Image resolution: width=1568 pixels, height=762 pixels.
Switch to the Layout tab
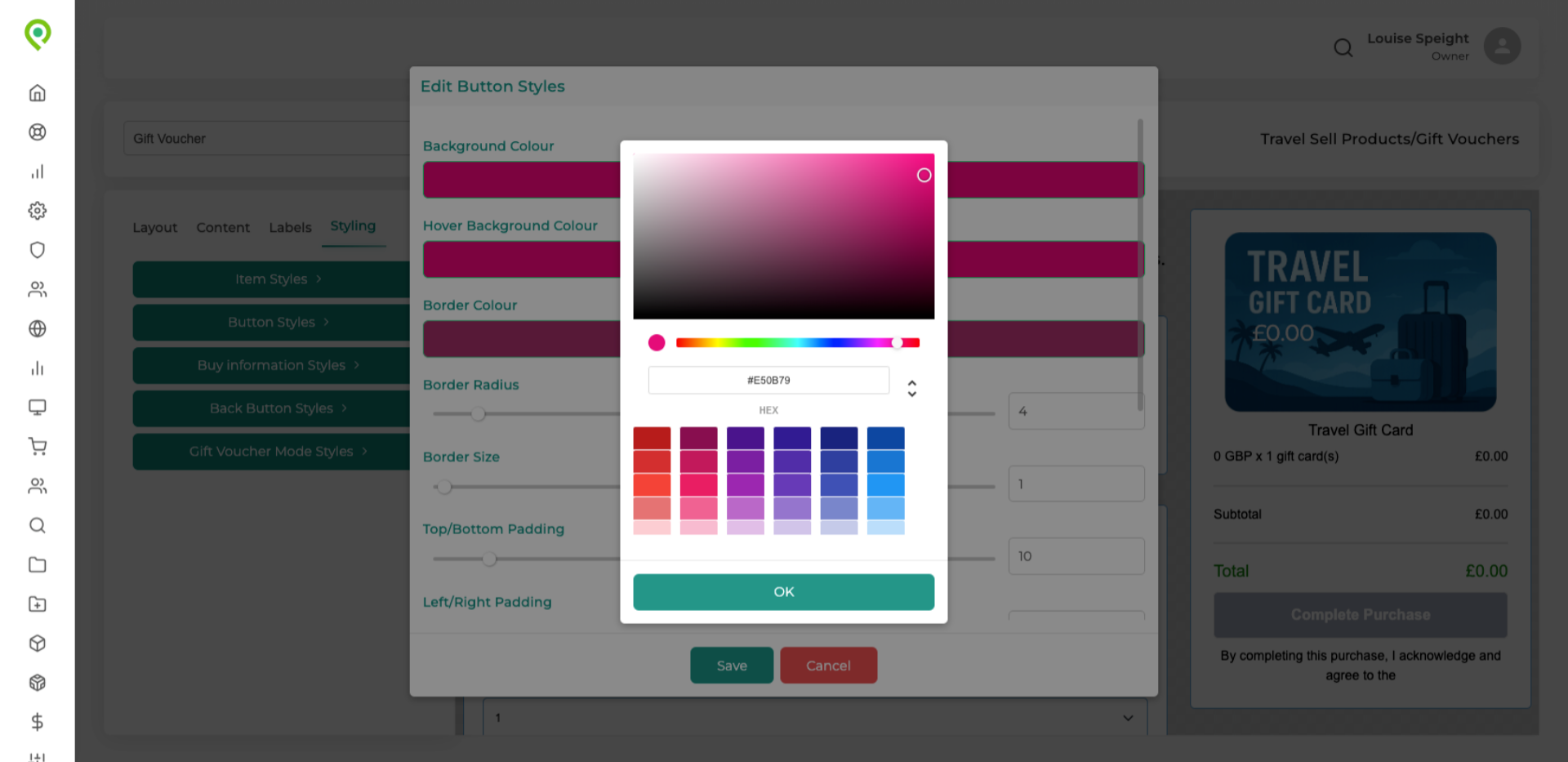(154, 228)
